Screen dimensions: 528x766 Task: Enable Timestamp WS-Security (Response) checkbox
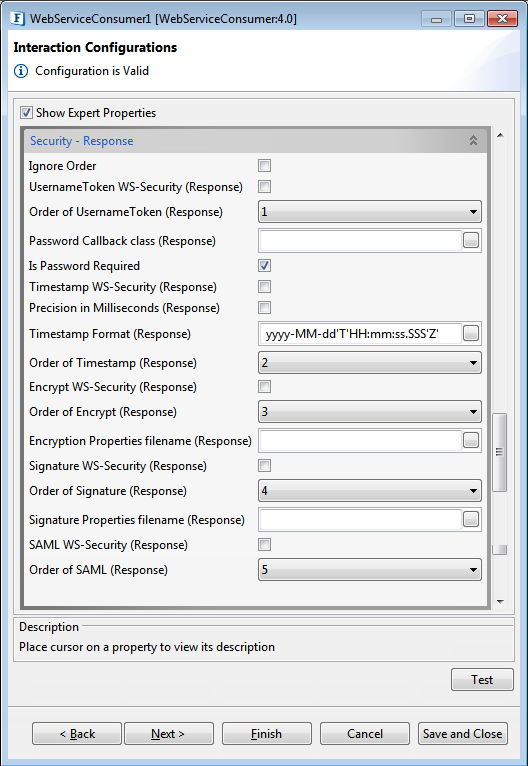[x=264, y=287]
